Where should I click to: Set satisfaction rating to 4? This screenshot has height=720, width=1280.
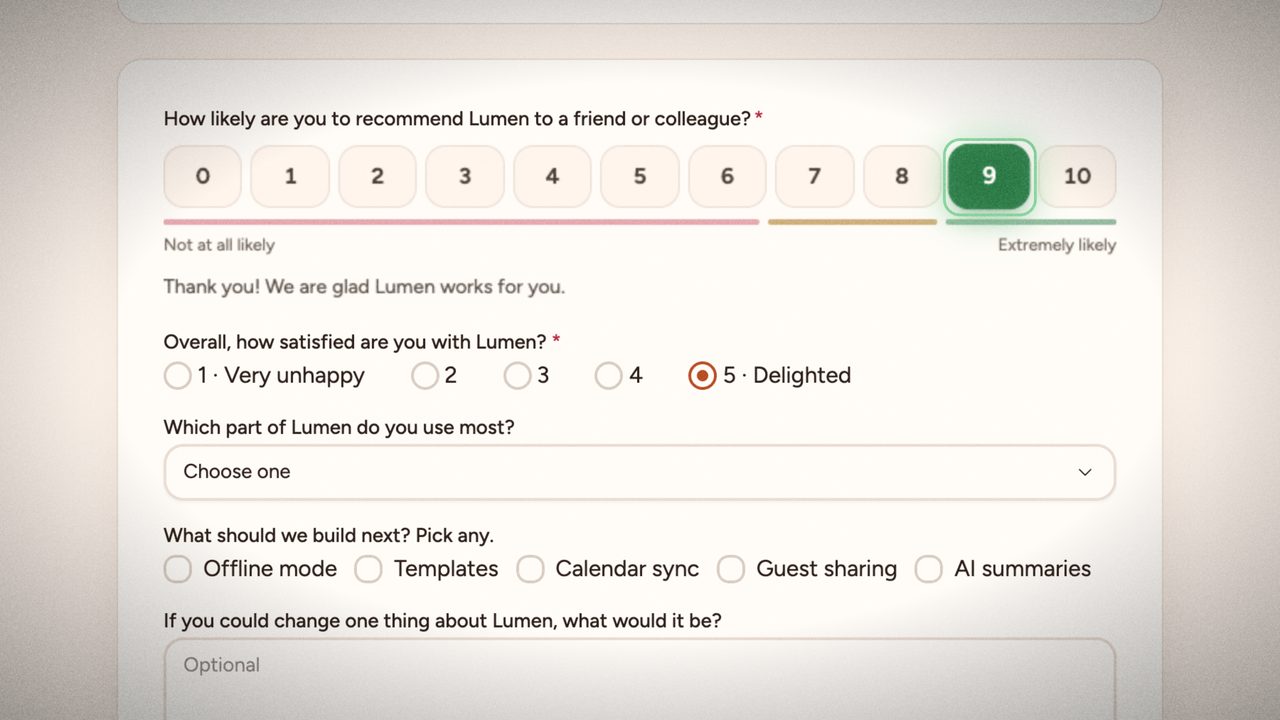tap(608, 376)
